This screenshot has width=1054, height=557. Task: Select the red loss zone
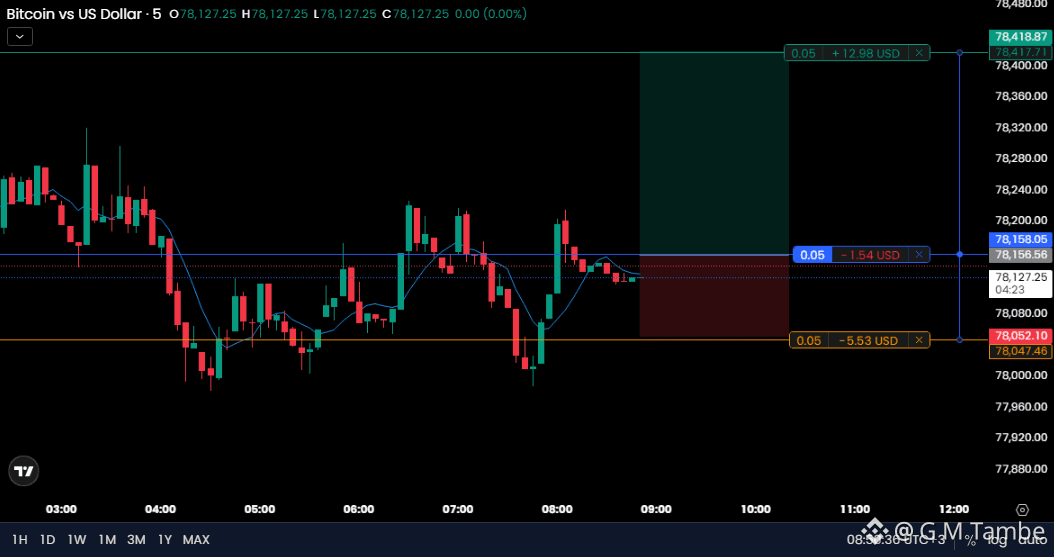click(714, 296)
